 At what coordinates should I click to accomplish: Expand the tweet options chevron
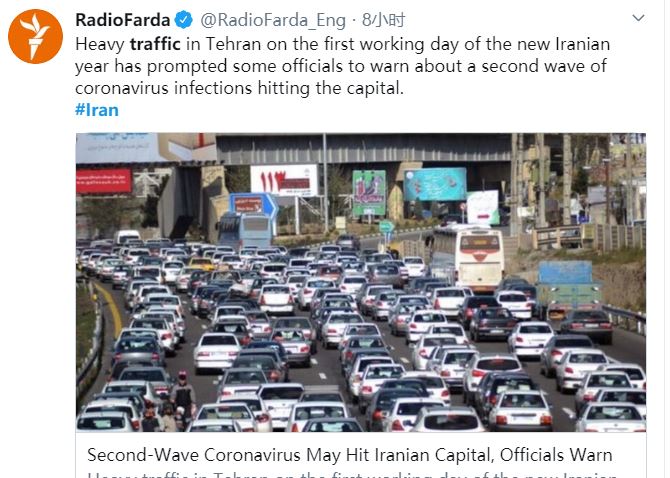(x=638, y=18)
